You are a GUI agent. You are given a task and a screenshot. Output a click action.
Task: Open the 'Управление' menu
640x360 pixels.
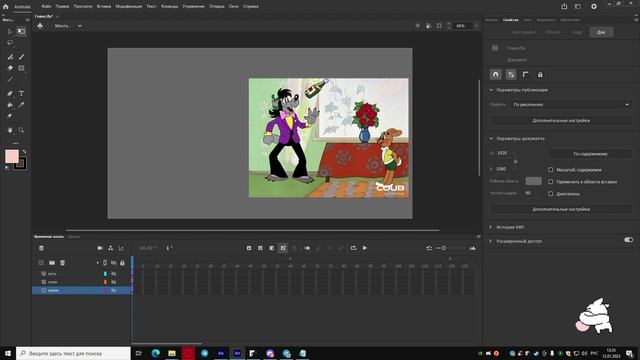193,7
